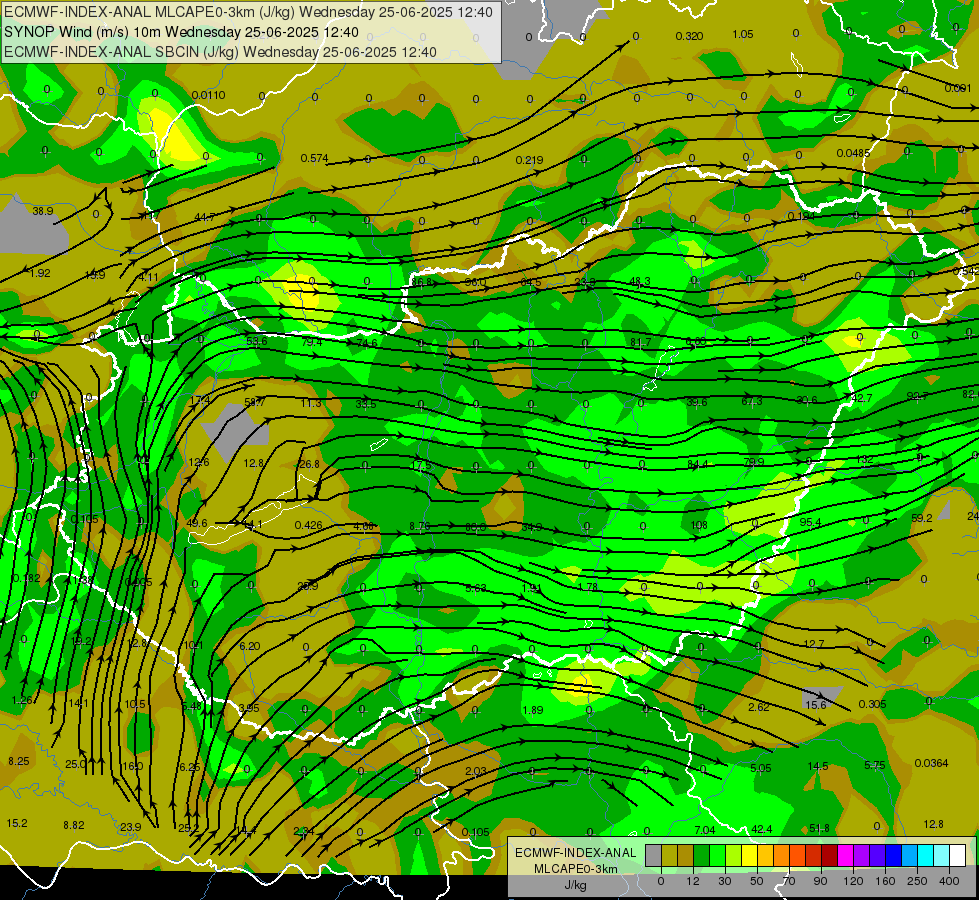Viewport: 979px width, 900px height.
Task: Click the station value 95.4
Action: (810, 522)
